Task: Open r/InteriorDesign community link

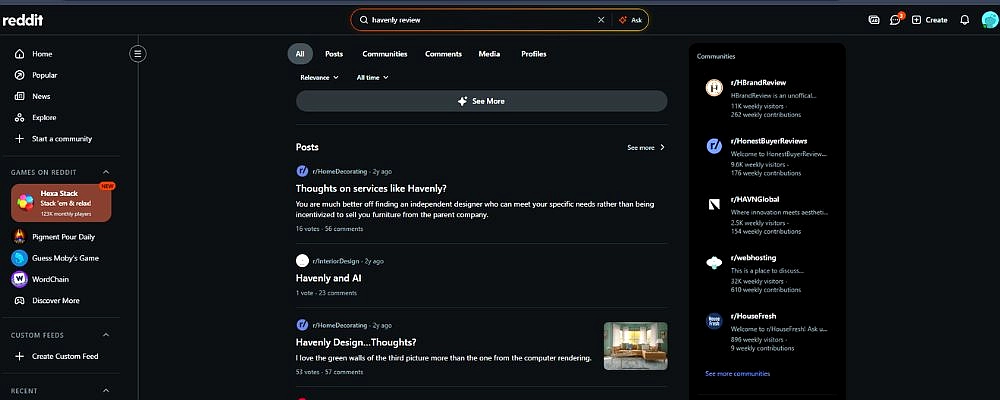Action: point(335,261)
